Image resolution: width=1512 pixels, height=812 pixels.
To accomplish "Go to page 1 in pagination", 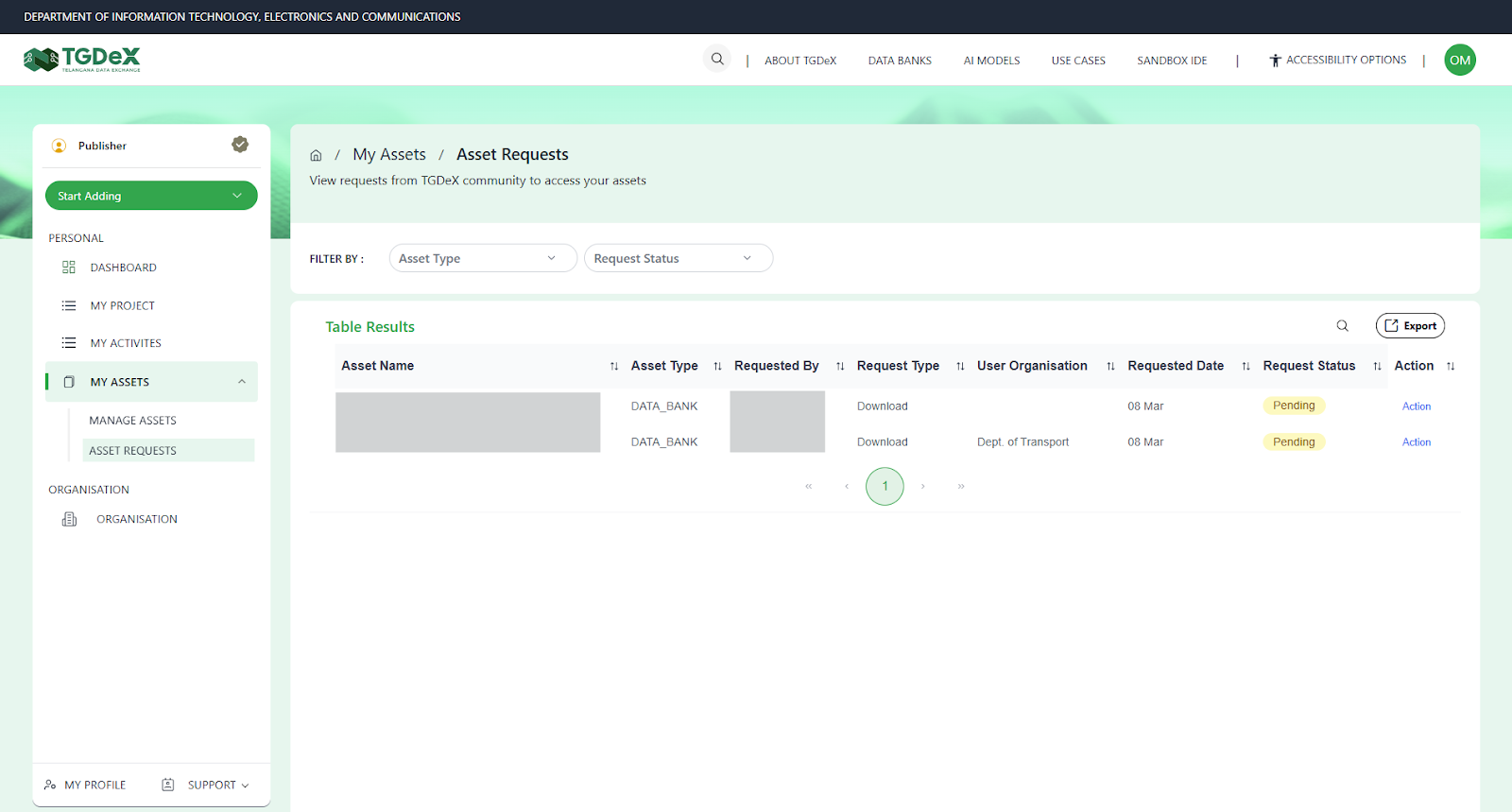I will tap(885, 486).
